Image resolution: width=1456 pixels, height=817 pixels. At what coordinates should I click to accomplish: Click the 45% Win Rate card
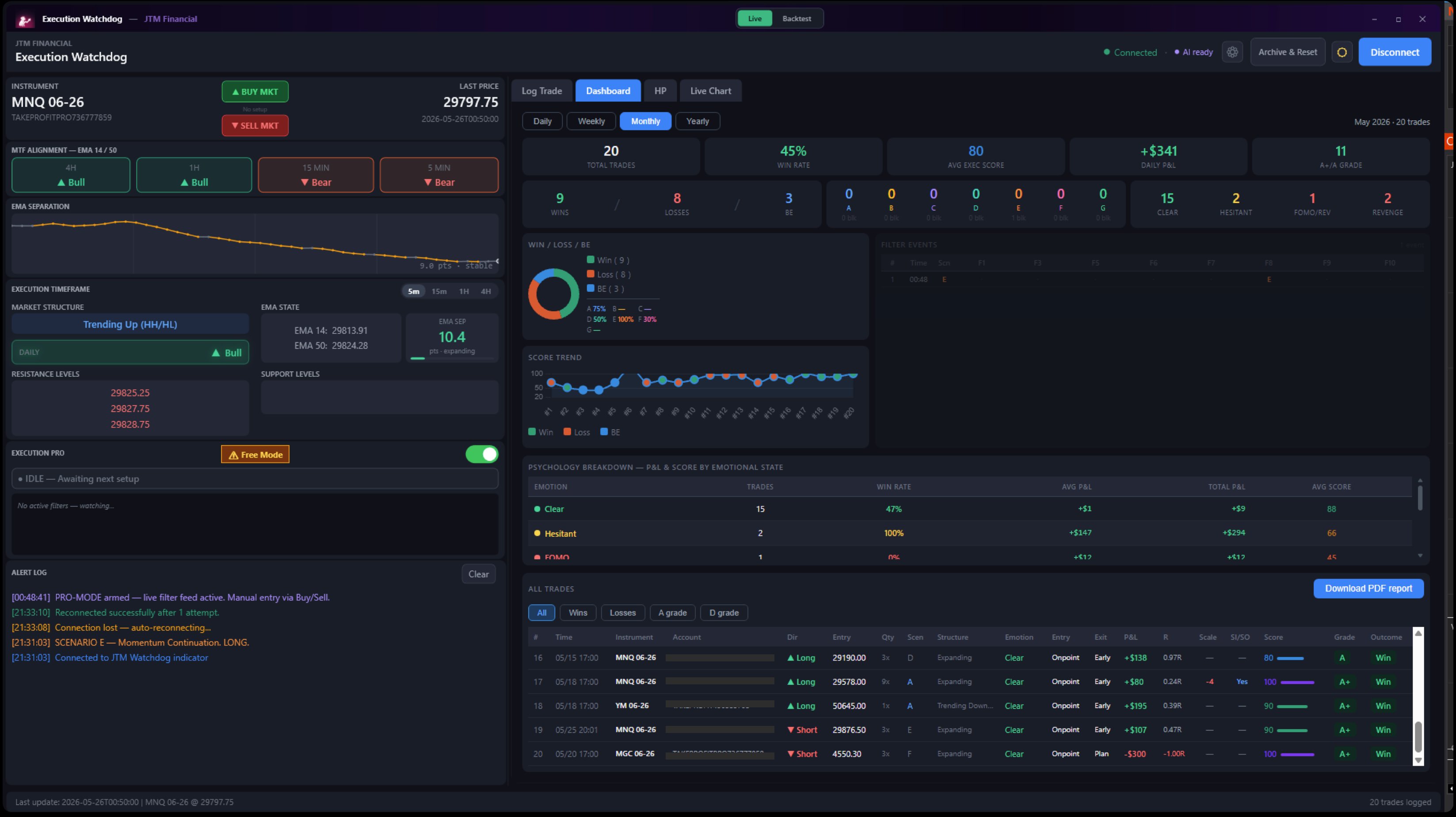coord(793,157)
